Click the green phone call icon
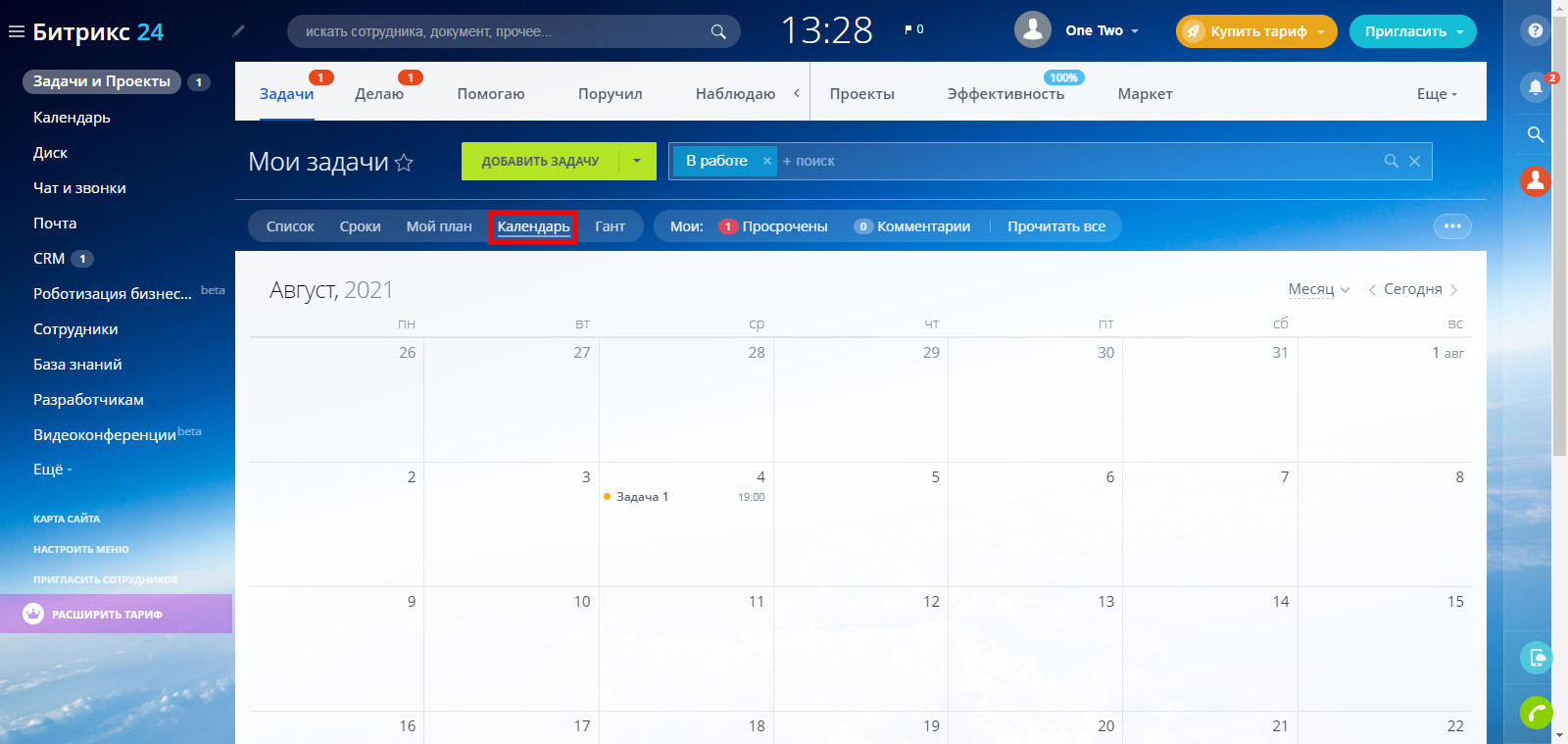 click(1536, 712)
